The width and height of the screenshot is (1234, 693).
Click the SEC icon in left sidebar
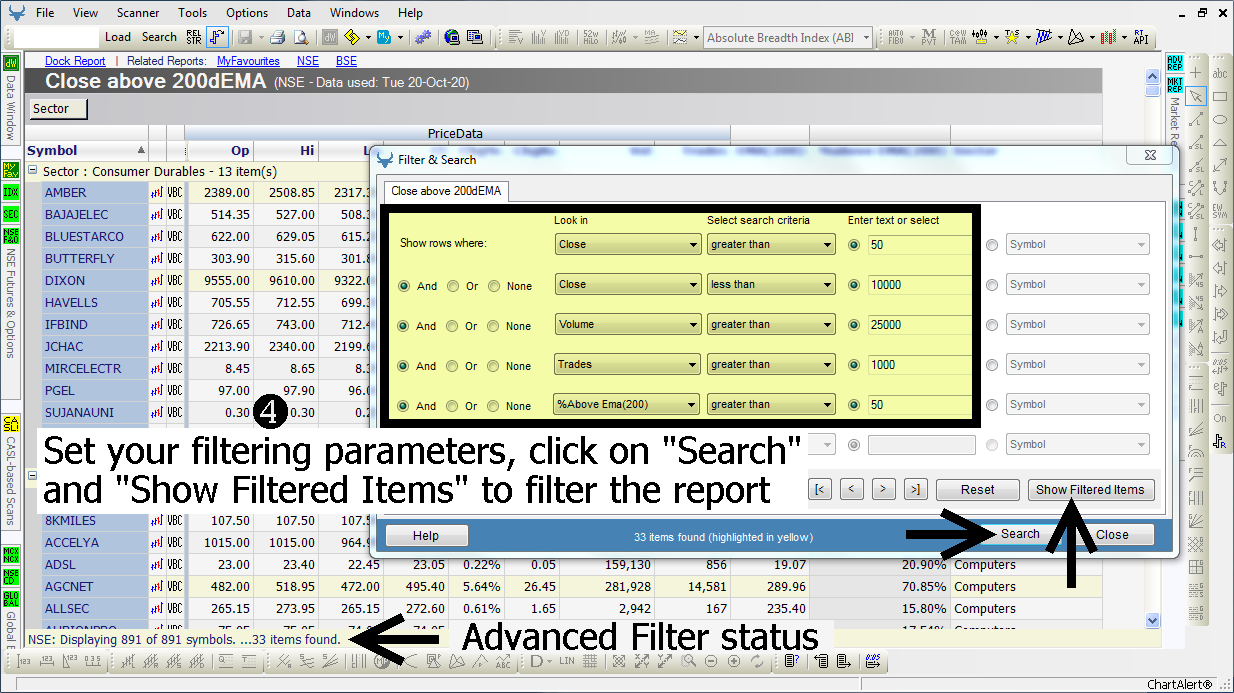click(x=11, y=214)
